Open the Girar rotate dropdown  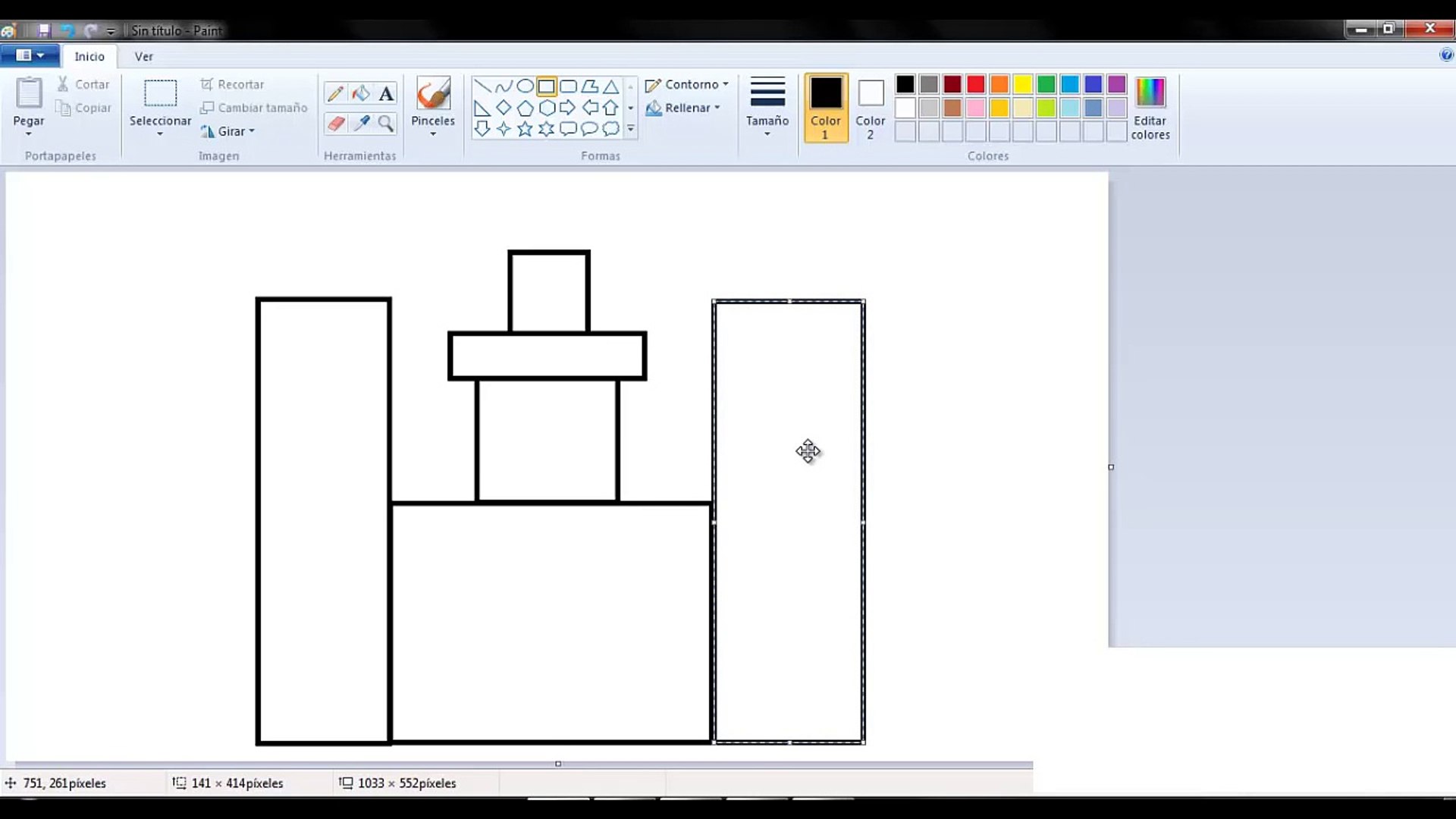pyautogui.click(x=228, y=131)
